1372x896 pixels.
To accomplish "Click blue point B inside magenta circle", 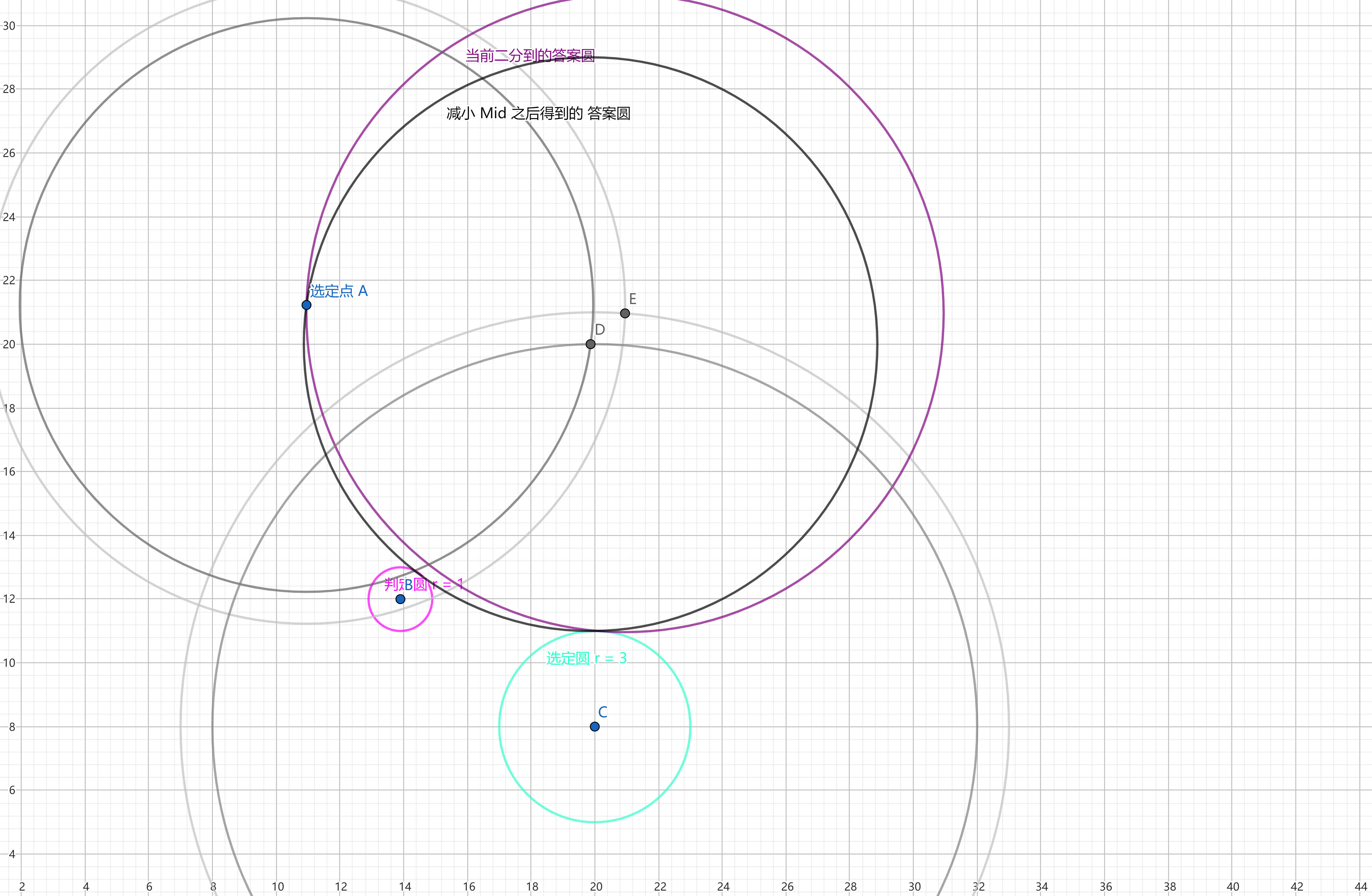I will pyautogui.click(x=400, y=599).
